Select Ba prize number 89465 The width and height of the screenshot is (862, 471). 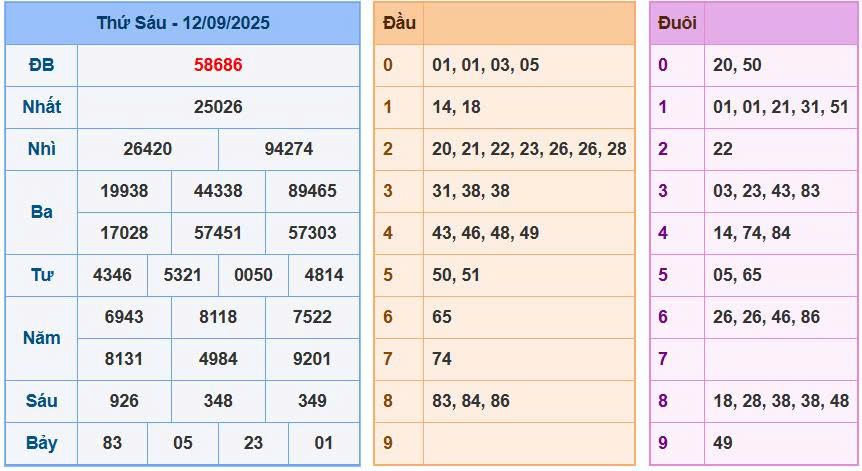(x=312, y=191)
